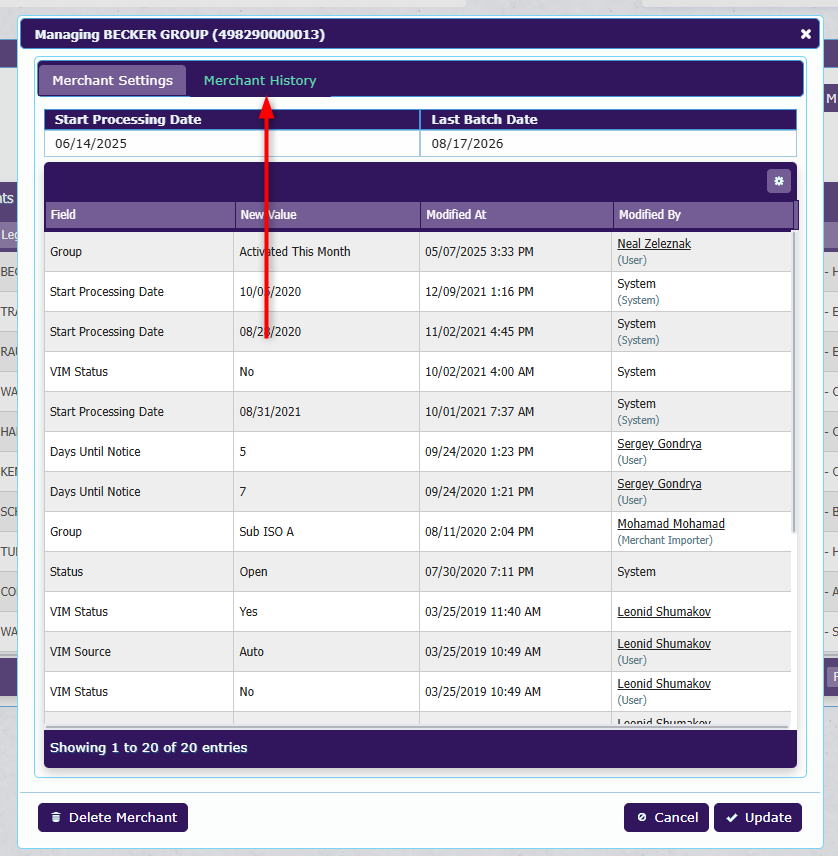Click timestamp 10/01/2021 7:37 AM

point(479,412)
